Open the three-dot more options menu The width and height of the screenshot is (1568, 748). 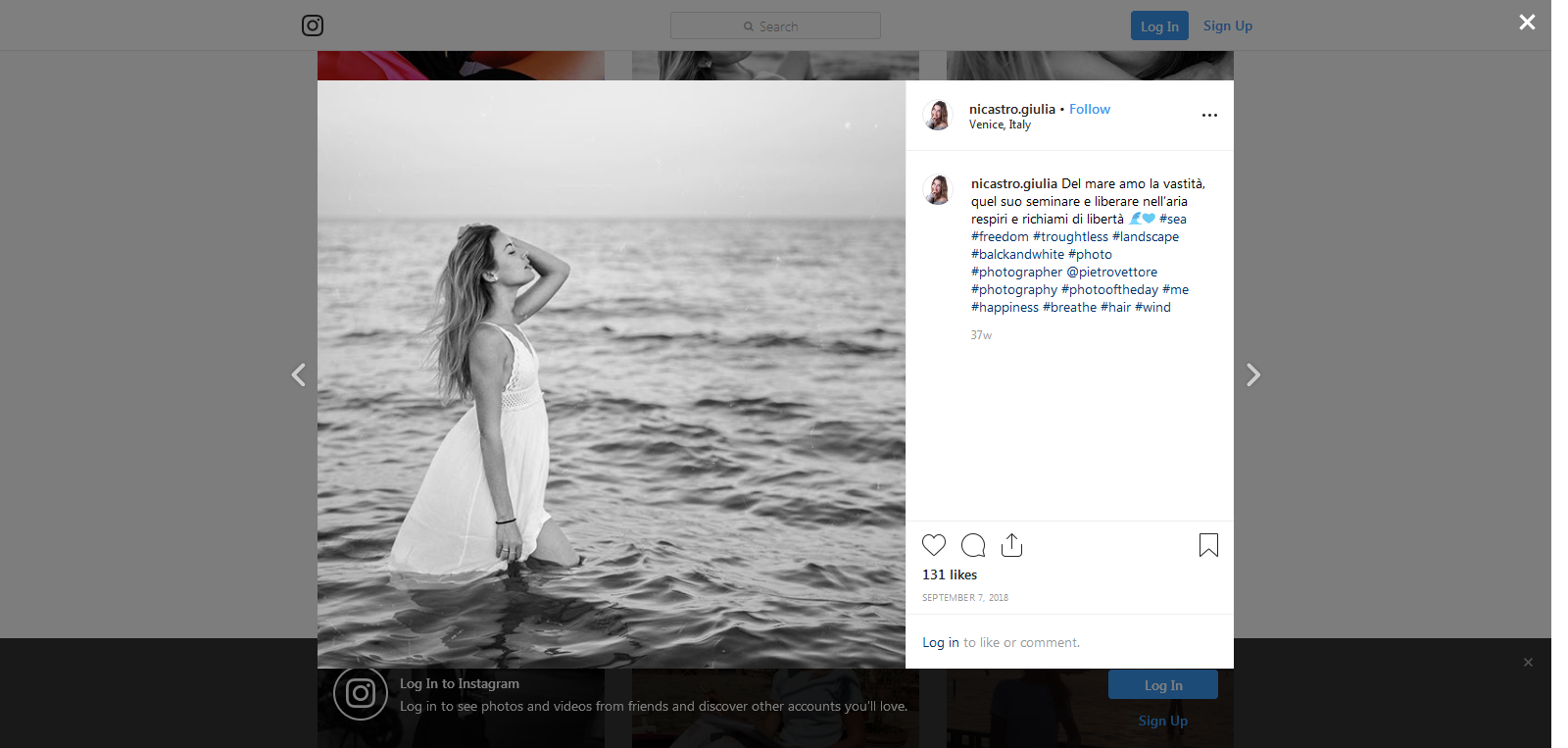1209,115
